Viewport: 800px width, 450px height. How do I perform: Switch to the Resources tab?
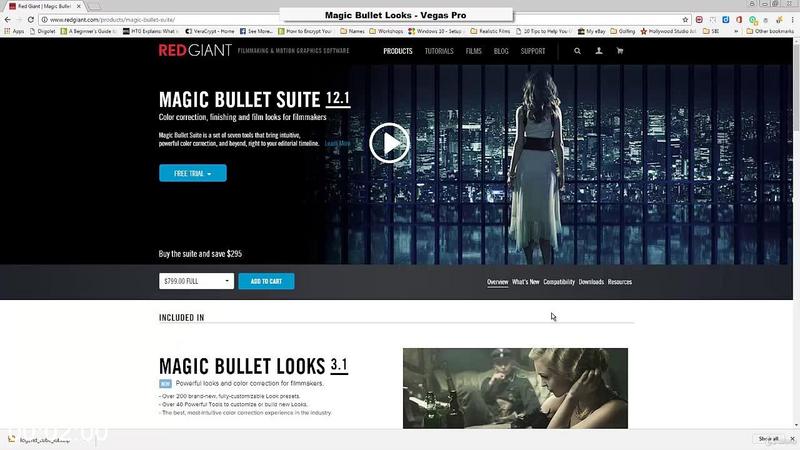(619, 282)
